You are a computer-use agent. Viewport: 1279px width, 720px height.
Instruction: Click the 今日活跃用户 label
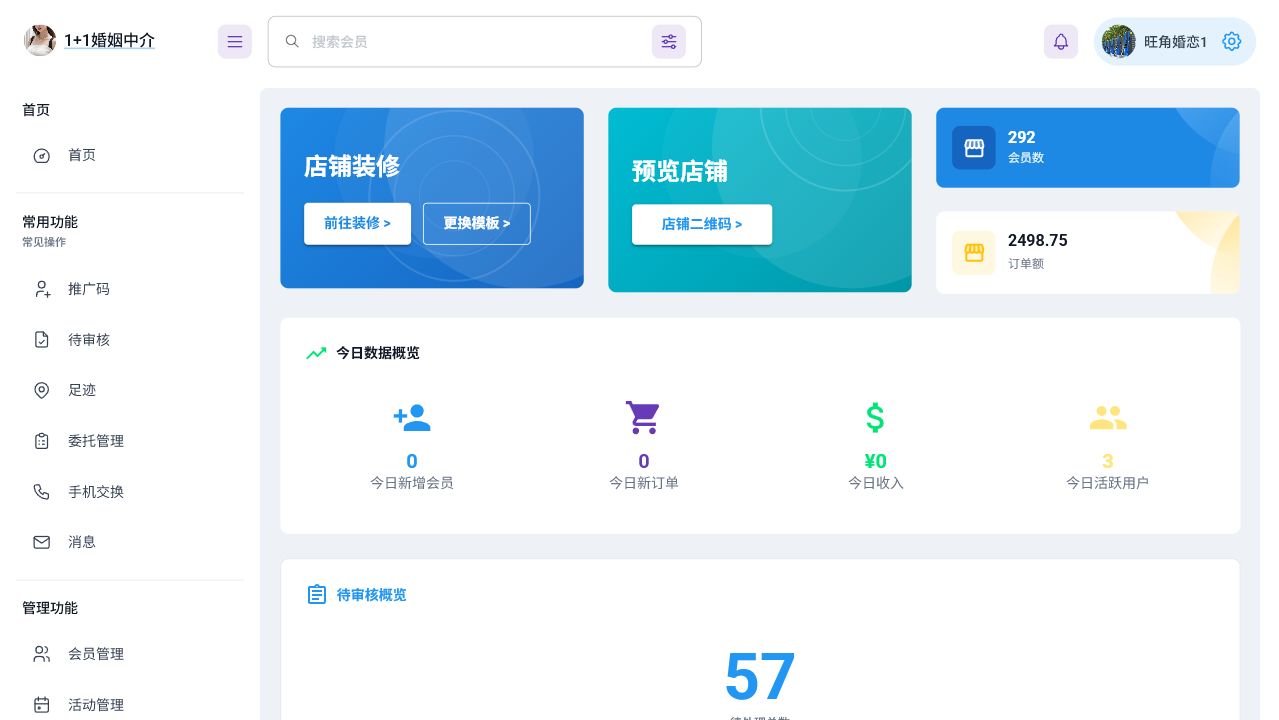(1108, 483)
